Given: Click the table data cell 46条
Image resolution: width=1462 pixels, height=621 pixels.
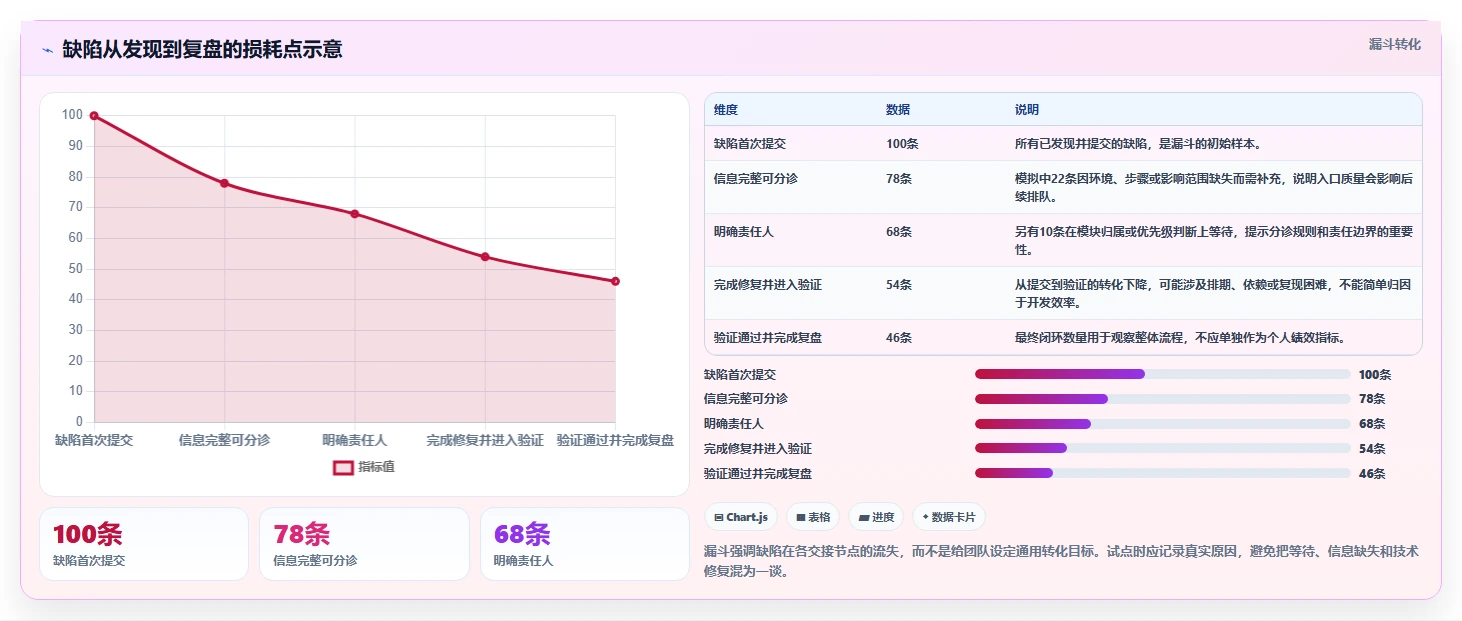Looking at the screenshot, I should 899,338.
